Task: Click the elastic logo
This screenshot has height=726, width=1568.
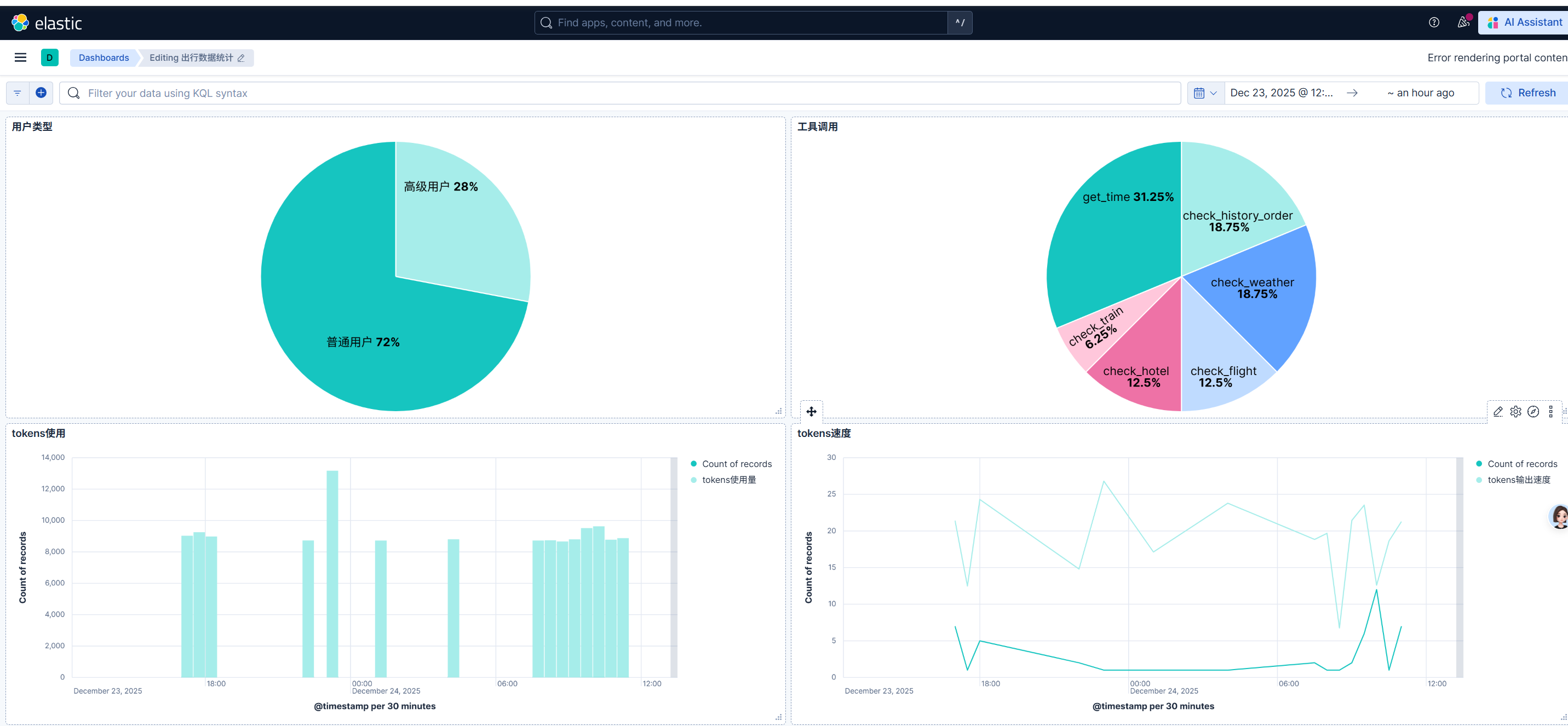Action: click(x=46, y=22)
